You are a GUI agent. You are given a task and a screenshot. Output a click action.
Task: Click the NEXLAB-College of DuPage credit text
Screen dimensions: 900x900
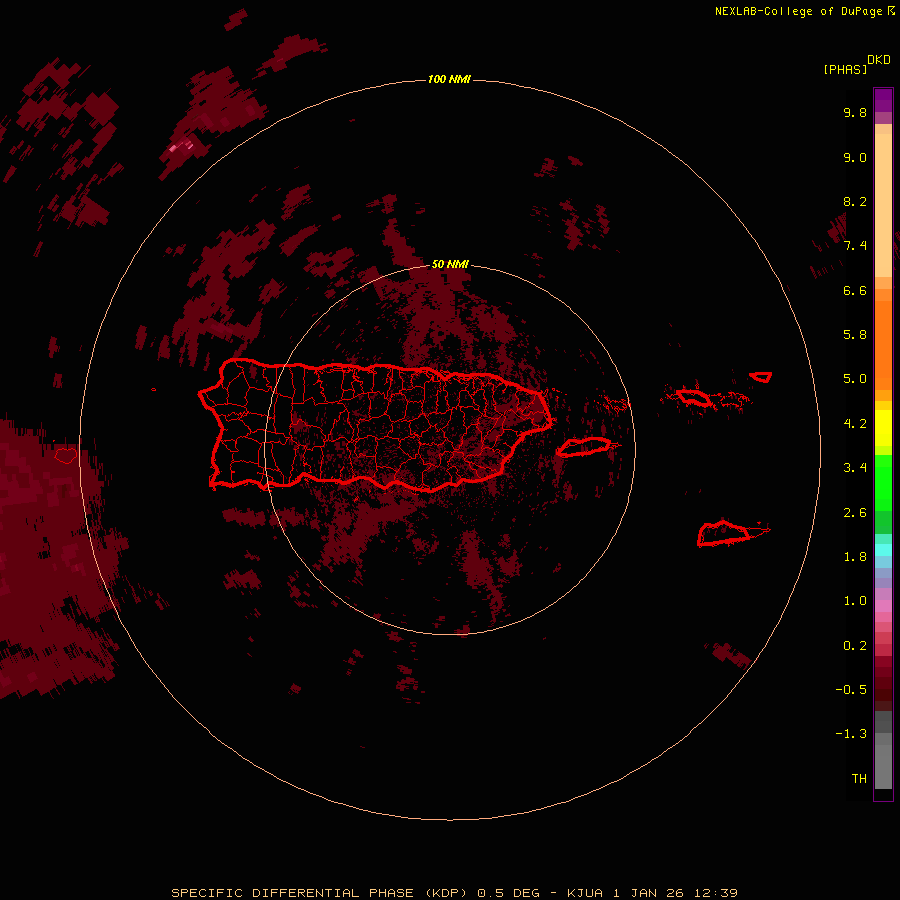(798, 11)
